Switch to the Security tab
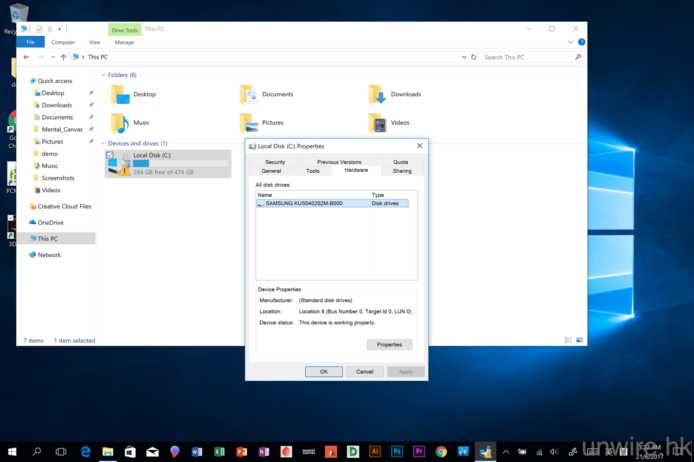694x462 pixels. coord(275,162)
